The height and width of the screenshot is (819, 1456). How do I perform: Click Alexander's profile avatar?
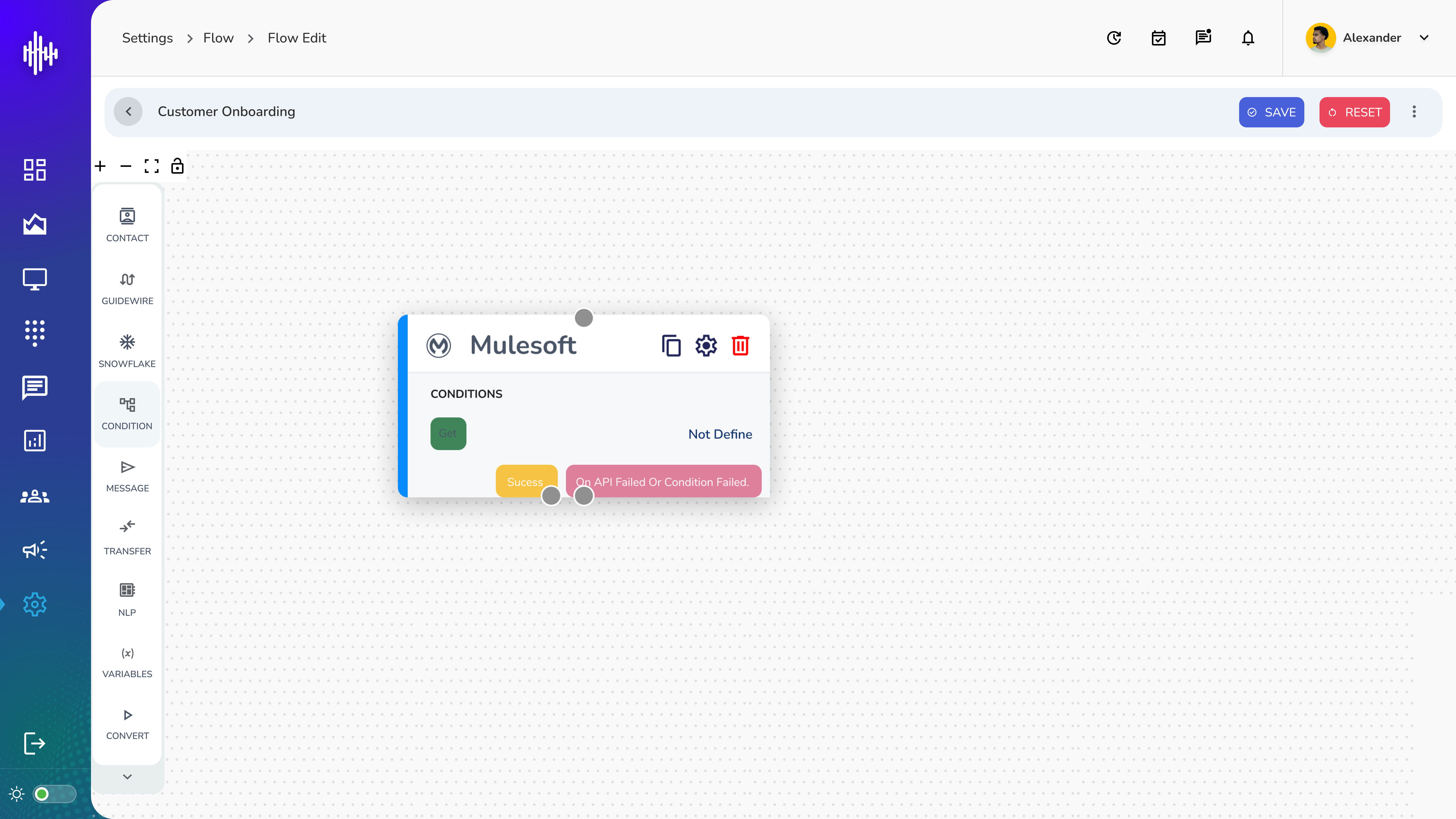click(1321, 38)
